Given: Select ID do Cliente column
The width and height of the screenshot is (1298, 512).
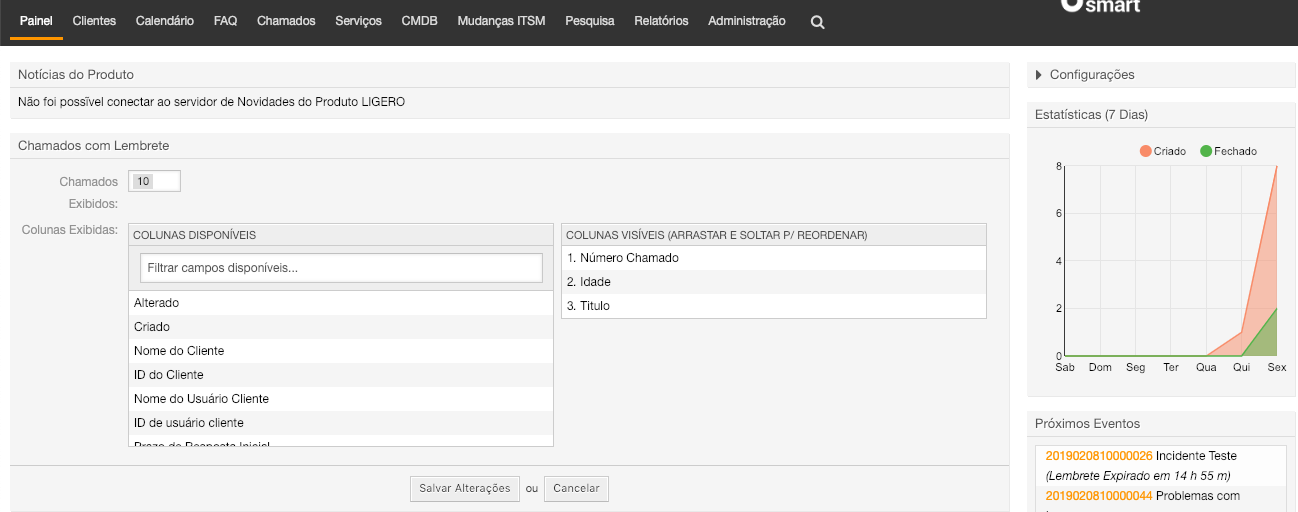Looking at the screenshot, I should 341,375.
